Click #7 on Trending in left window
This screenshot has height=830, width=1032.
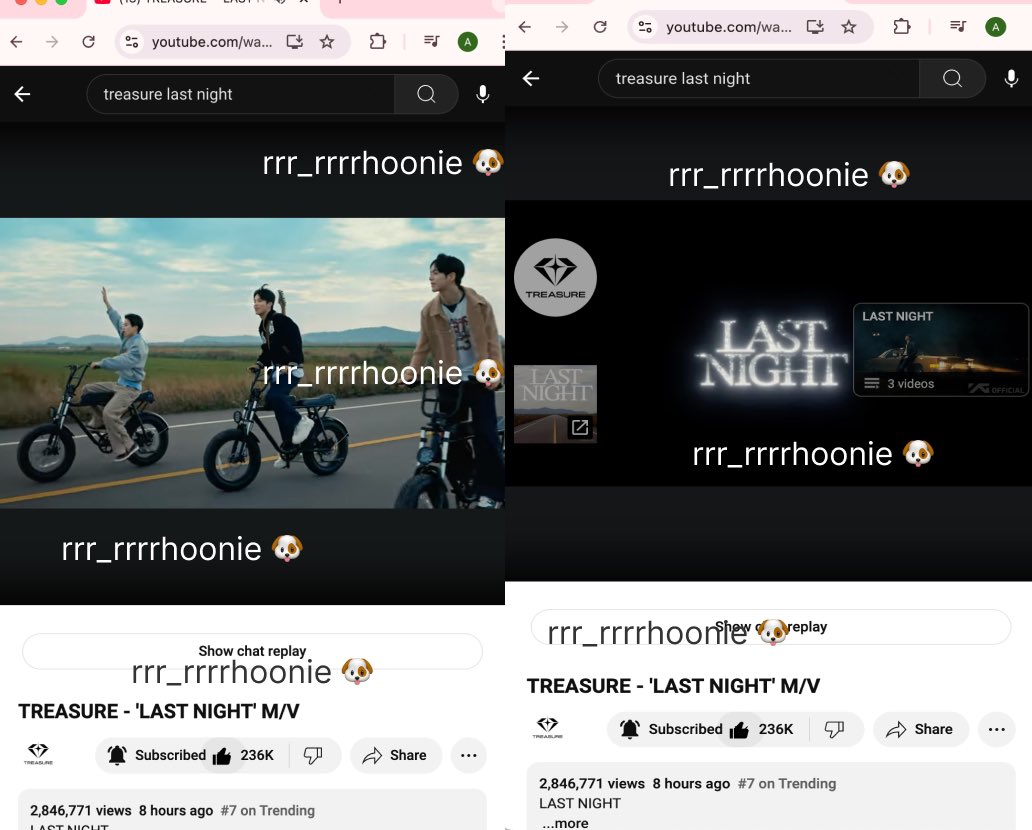pos(268,810)
